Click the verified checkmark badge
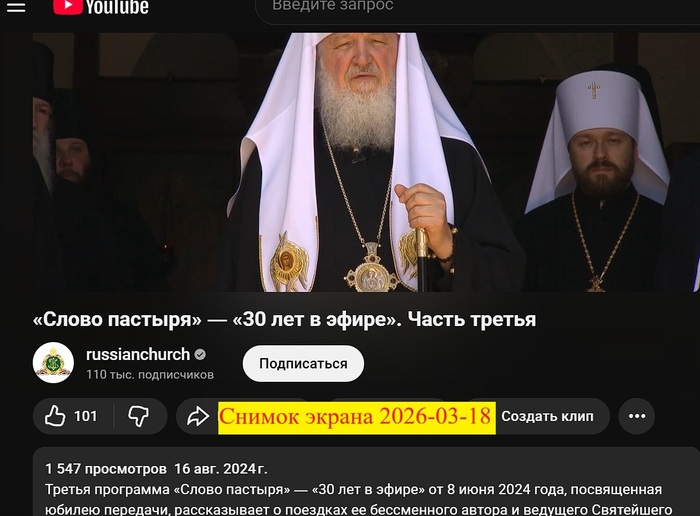This screenshot has width=700, height=516. pos(200,354)
